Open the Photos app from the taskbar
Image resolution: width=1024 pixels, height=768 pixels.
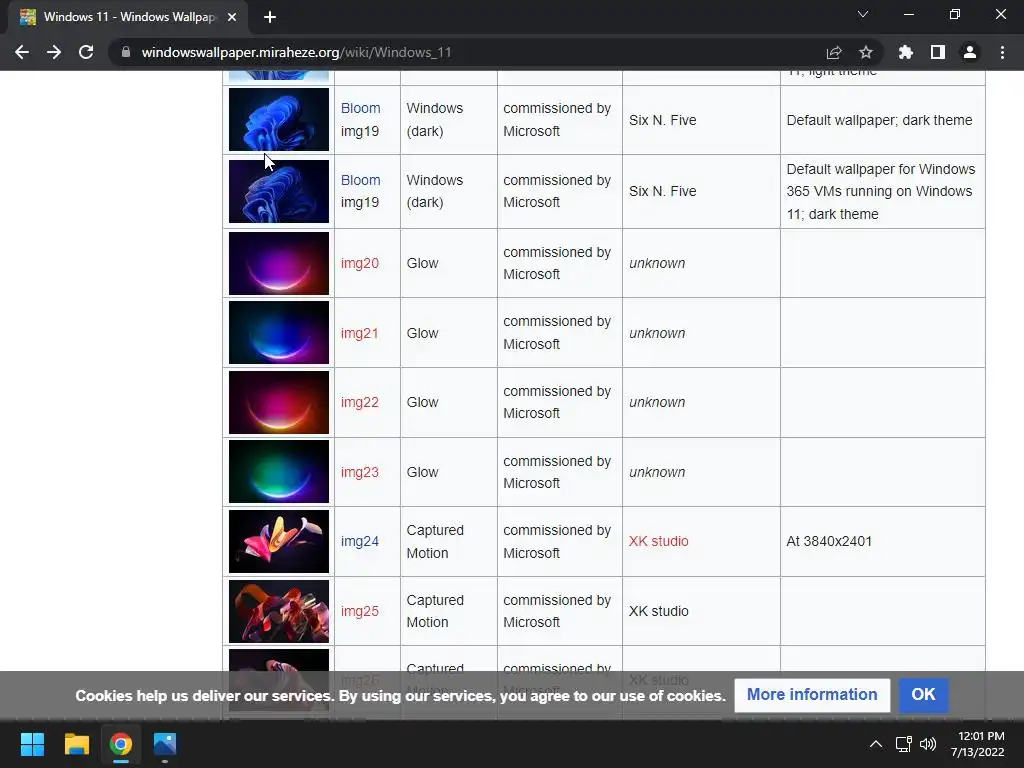(165, 744)
